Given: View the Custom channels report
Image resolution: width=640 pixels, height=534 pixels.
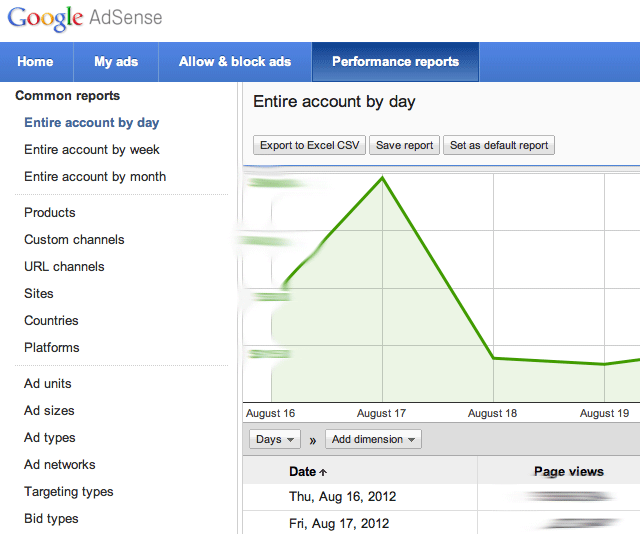Looking at the screenshot, I should 74,239.
